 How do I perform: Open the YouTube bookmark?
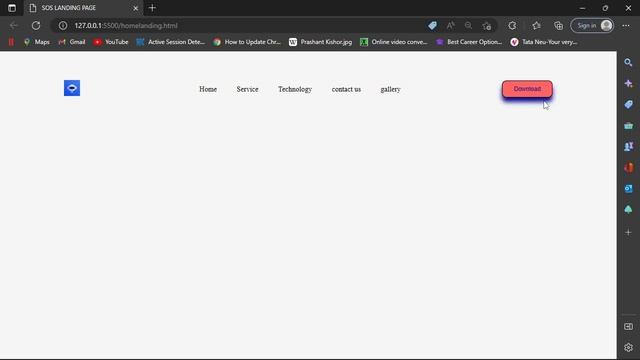[x=111, y=42]
